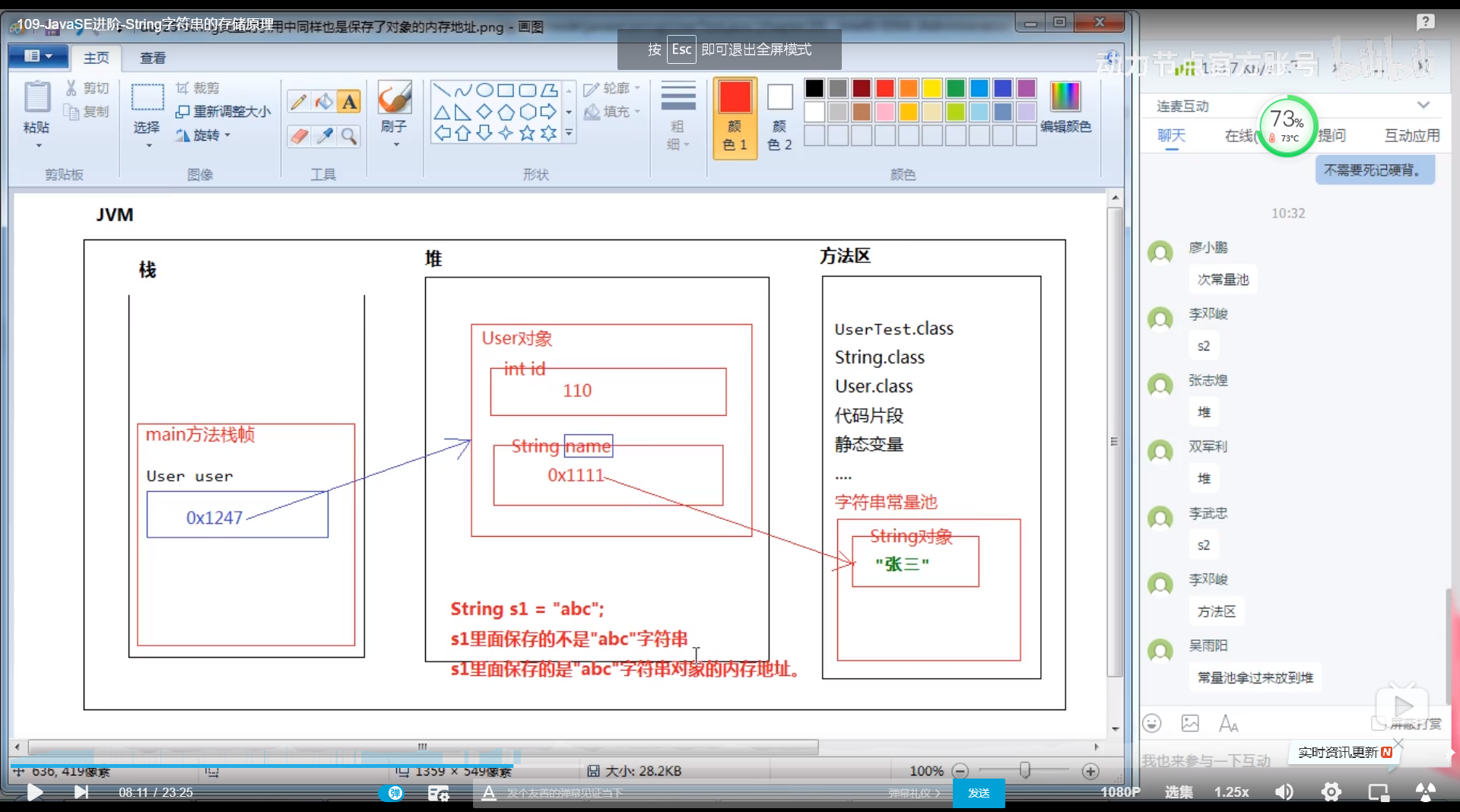Click the 粘贴 paste icon
This screenshot has width=1460, height=812.
[36, 97]
